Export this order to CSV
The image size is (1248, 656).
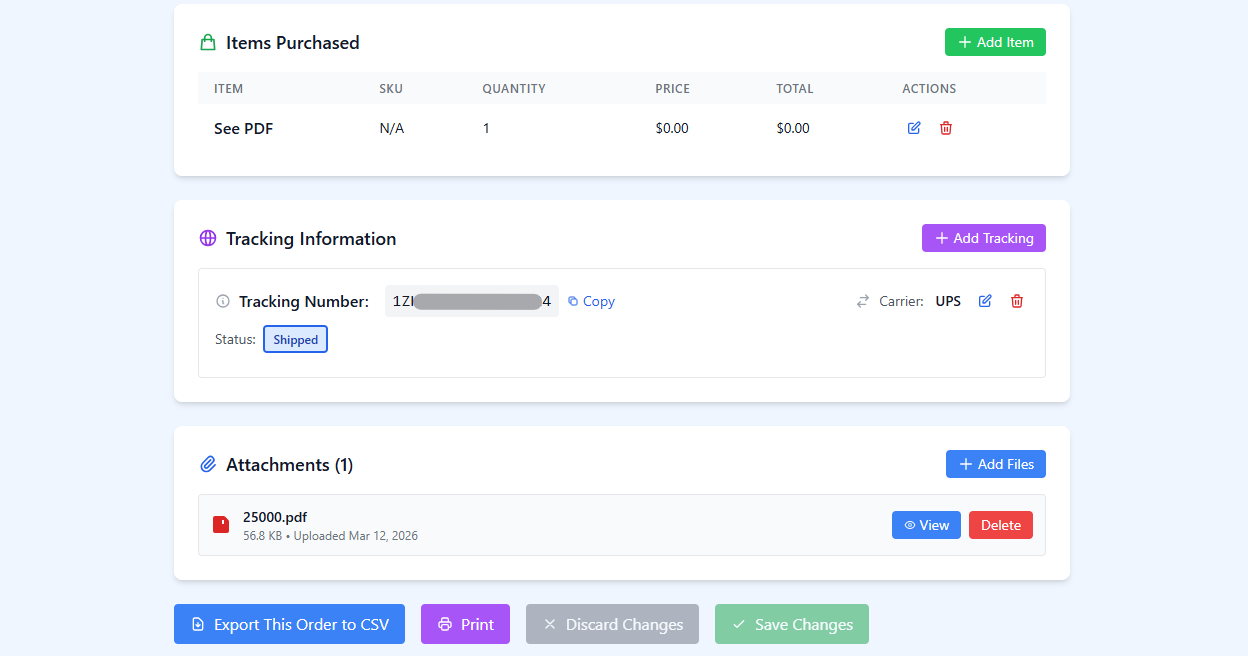pyautogui.click(x=289, y=624)
